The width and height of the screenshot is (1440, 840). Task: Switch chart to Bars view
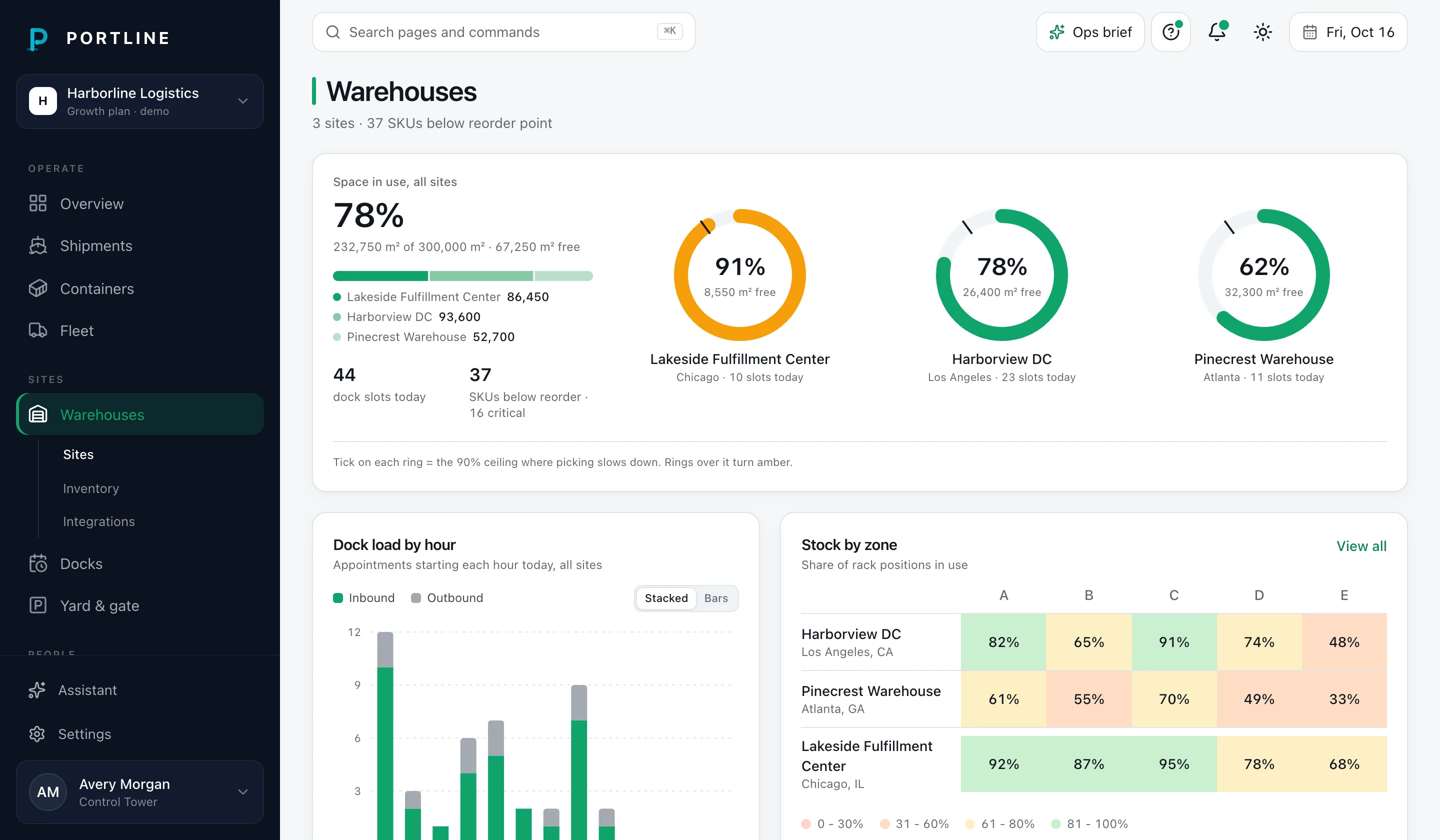(x=716, y=598)
